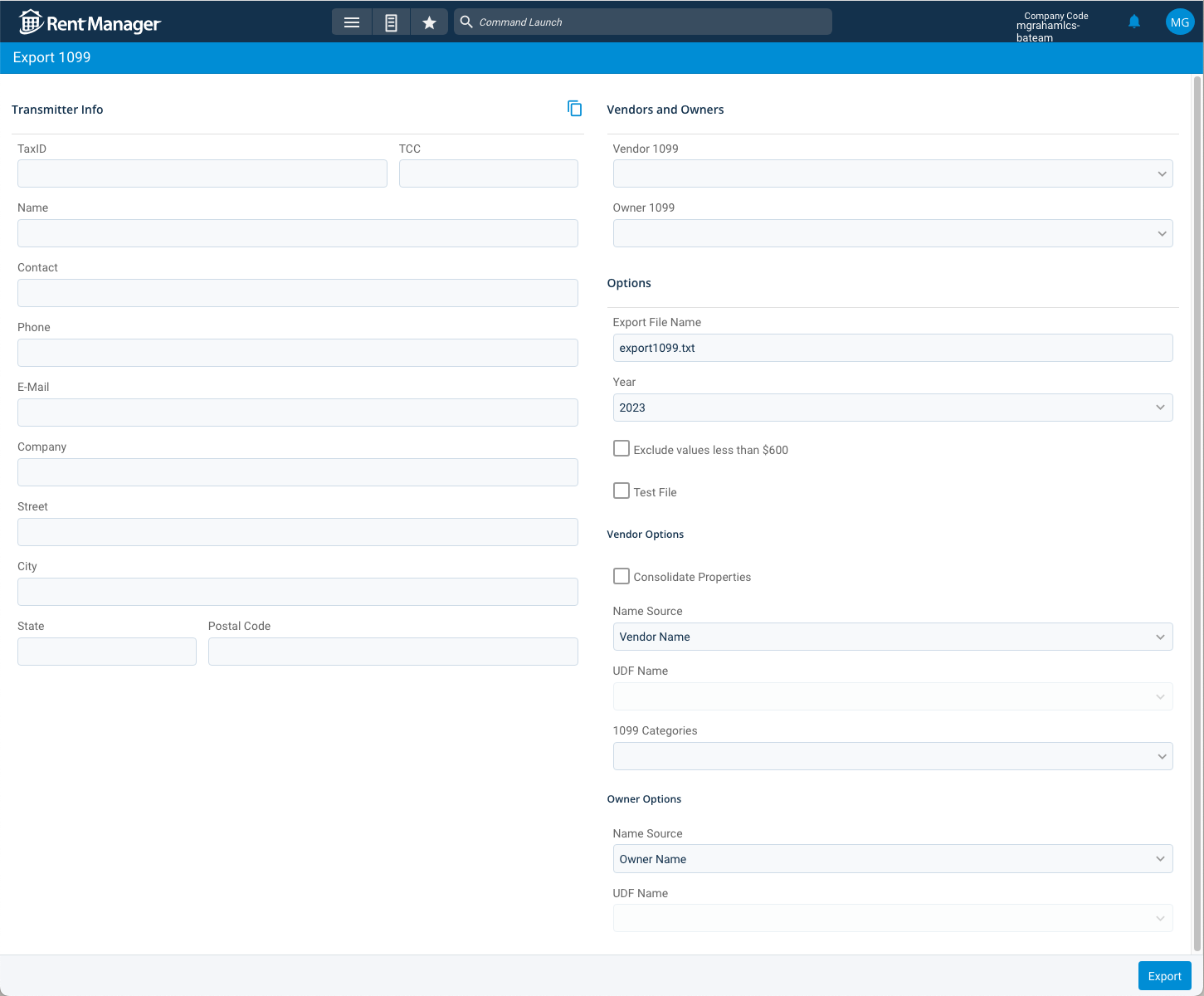The width and height of the screenshot is (1204, 996).
Task: Open the Vendor 1099 dropdown
Action: click(x=893, y=173)
